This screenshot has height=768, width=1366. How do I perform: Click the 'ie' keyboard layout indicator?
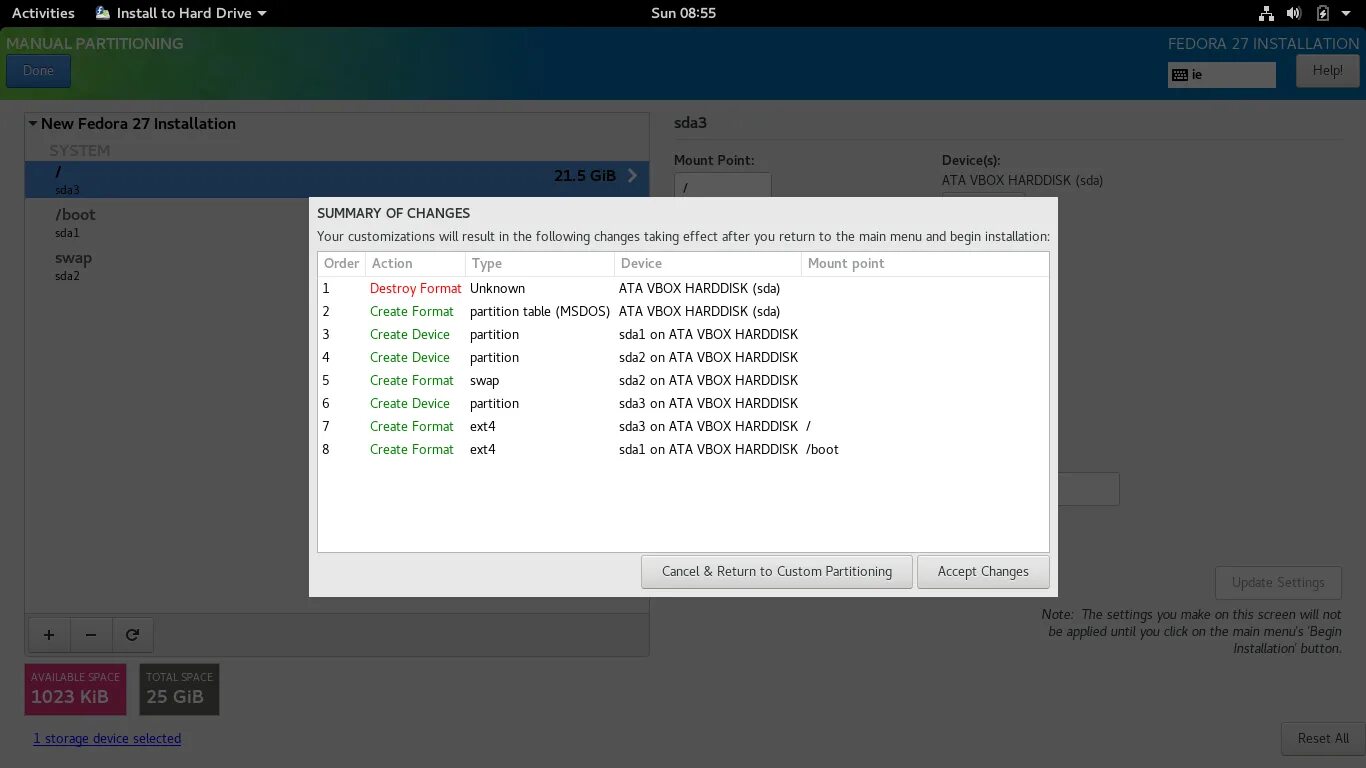[1221, 74]
